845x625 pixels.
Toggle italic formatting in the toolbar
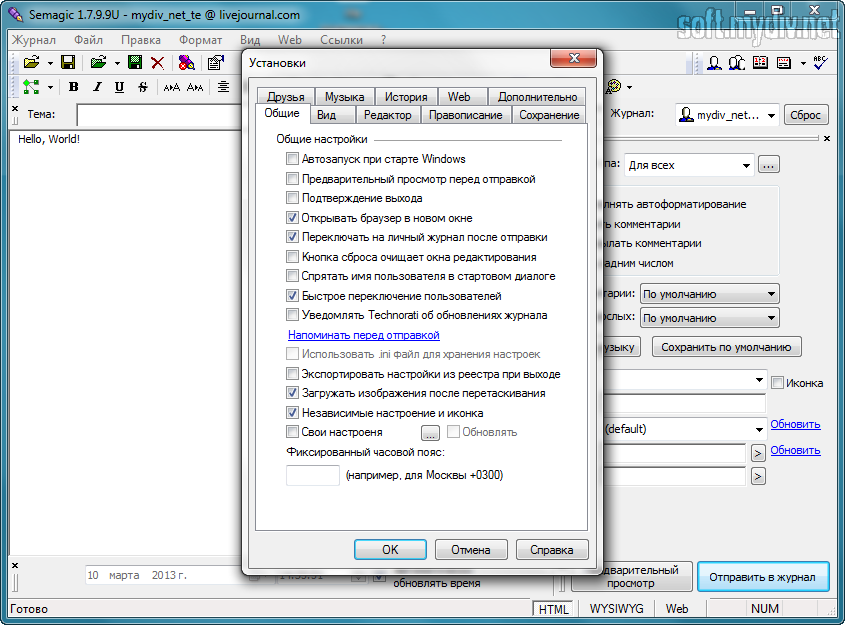97,87
